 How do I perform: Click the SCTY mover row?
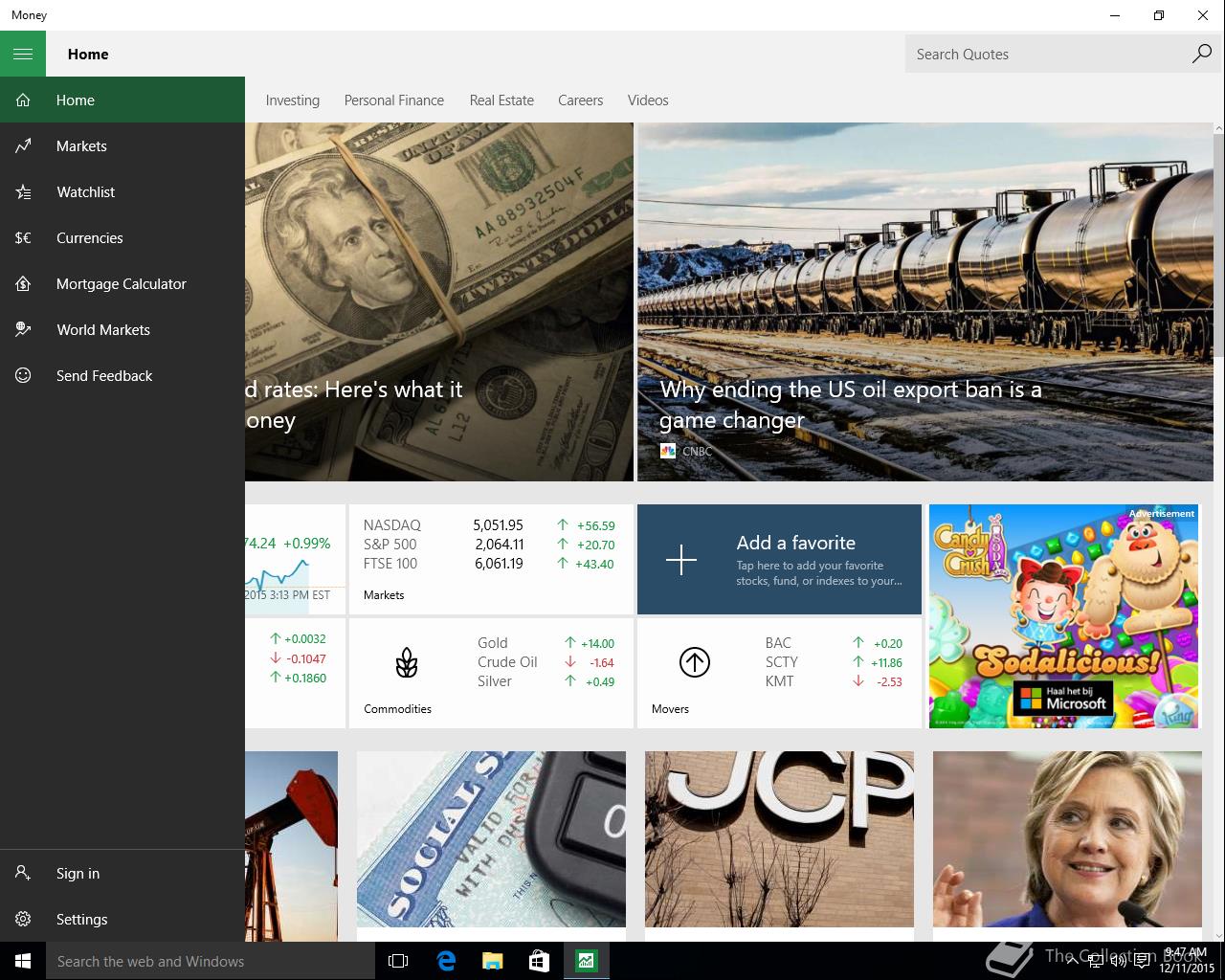click(x=834, y=661)
